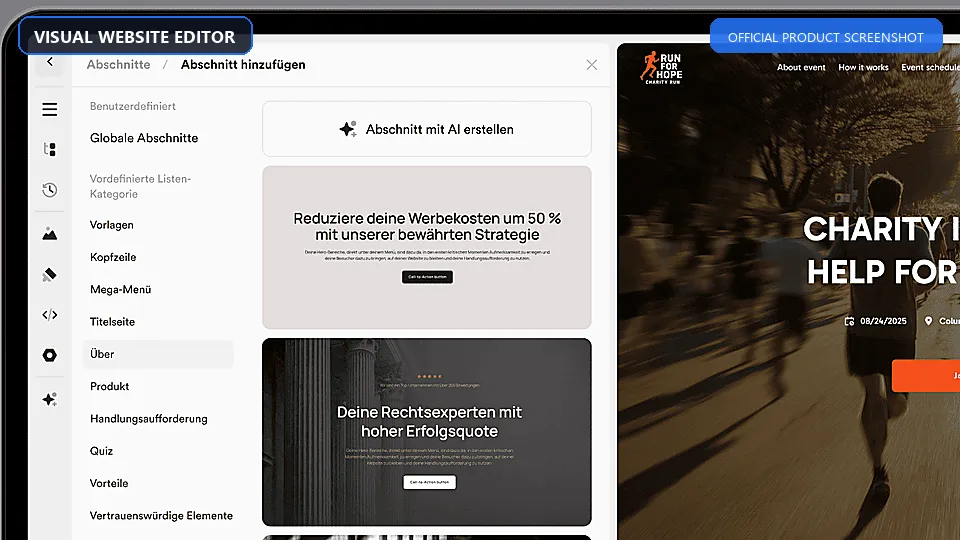Select the Titelseite category

pyautogui.click(x=112, y=321)
